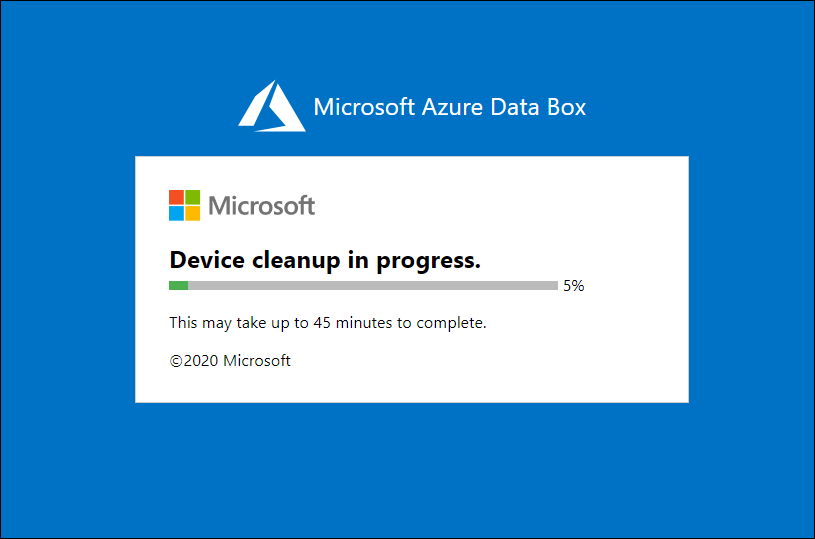The image size is (815, 539).
Task: Click the red square of Microsoft logo
Action: 176,197
